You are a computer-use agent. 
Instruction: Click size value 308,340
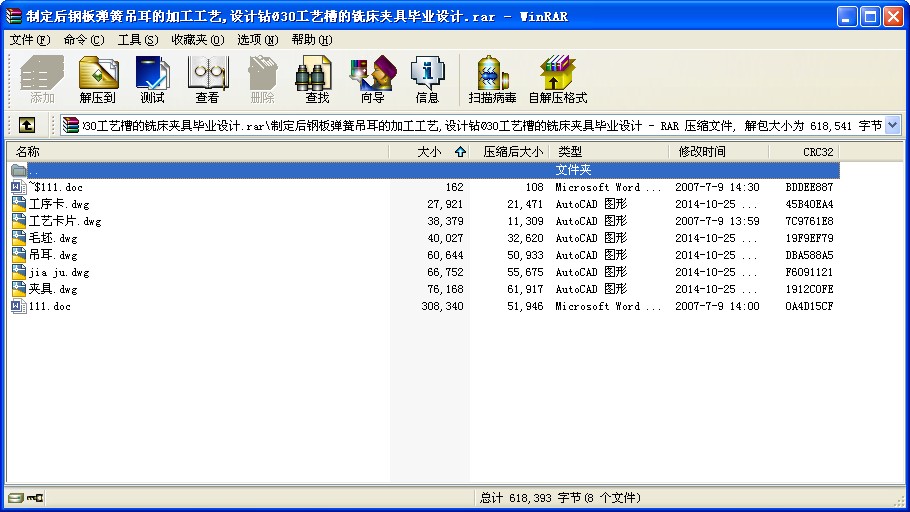pos(442,306)
